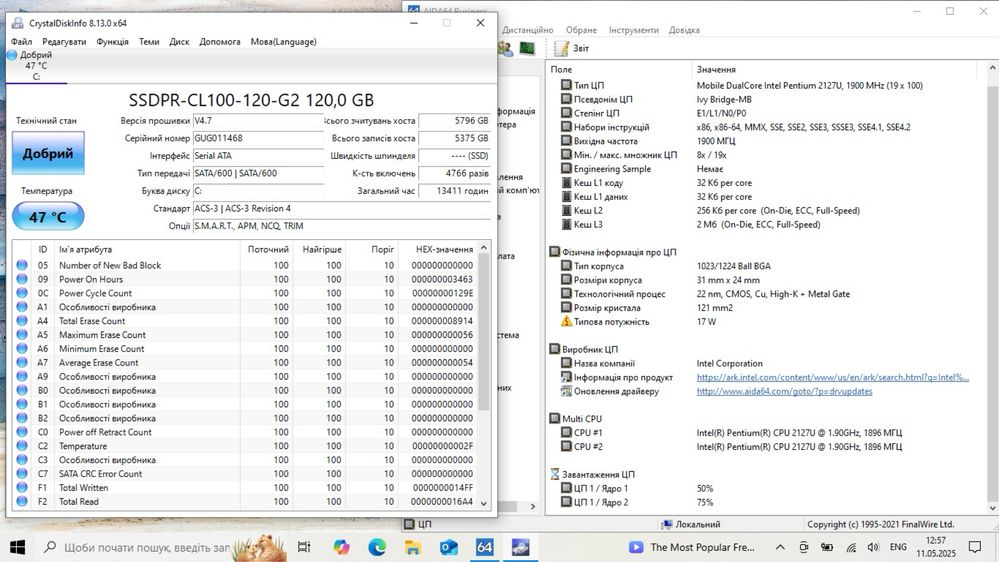
Task: Click status circle for Temperature attribute
Action: pos(22,446)
